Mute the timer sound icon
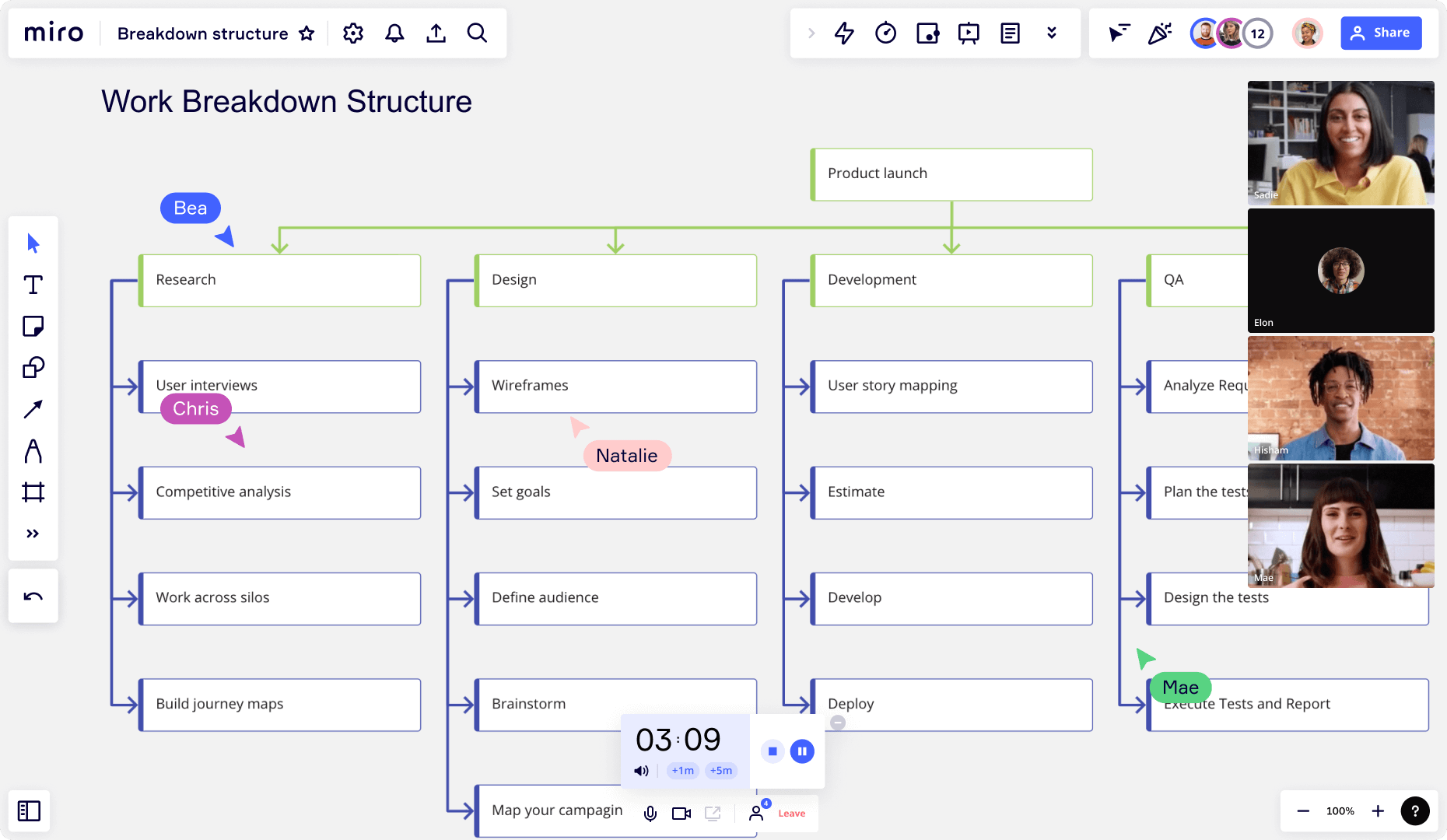Screen dimensions: 1447x840 coord(641,771)
